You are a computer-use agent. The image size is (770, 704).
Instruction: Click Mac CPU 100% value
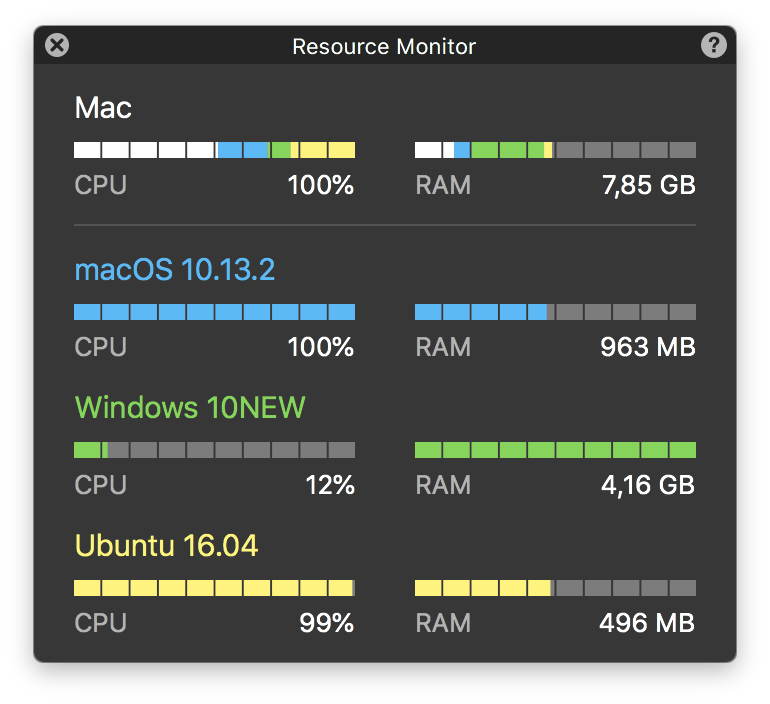(321, 185)
